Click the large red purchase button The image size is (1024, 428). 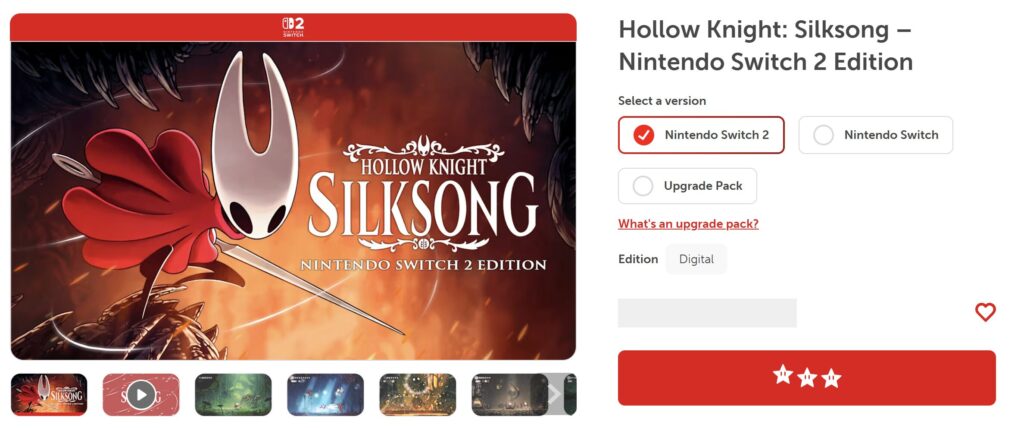pos(807,378)
